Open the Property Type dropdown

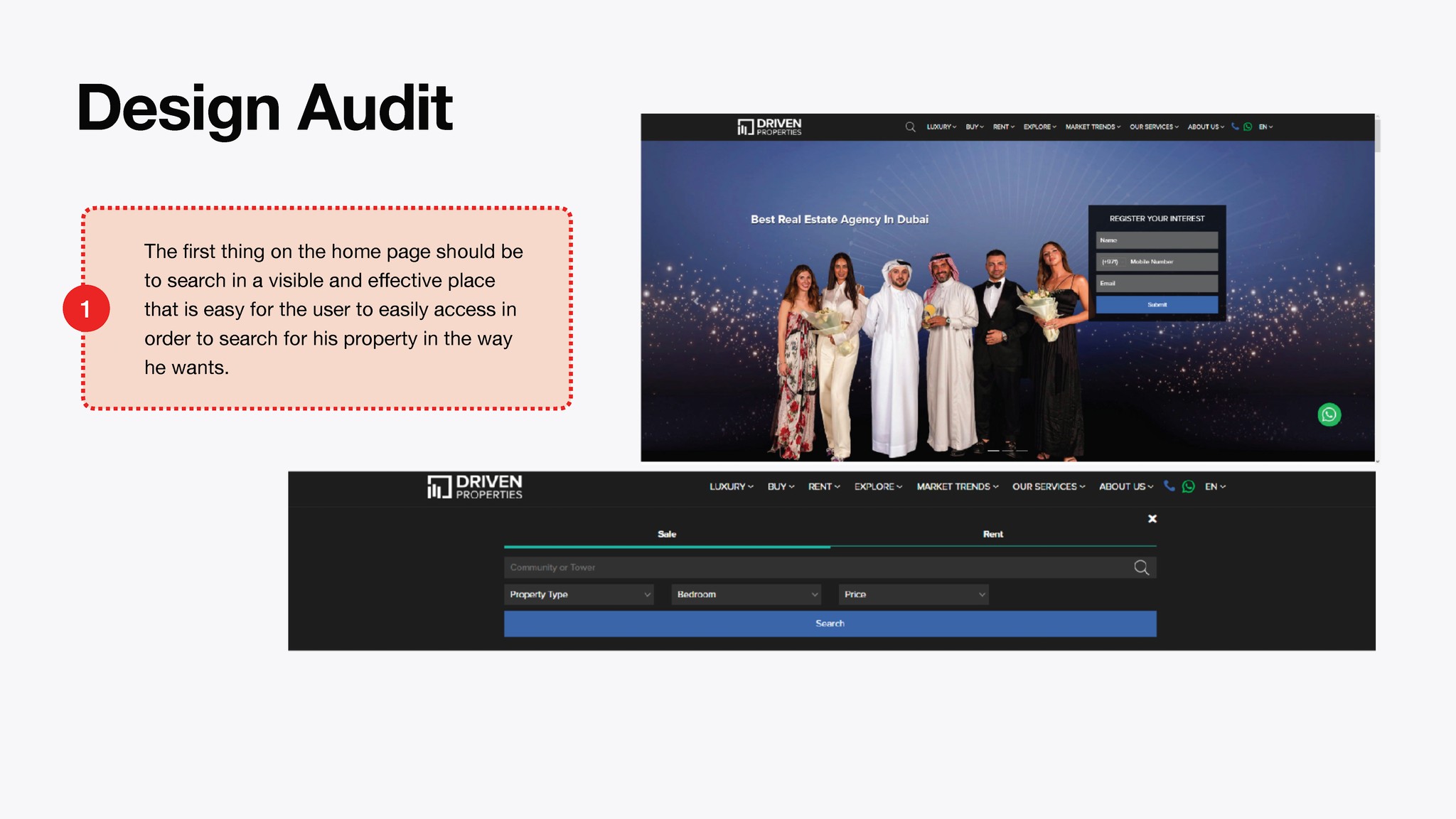579,594
